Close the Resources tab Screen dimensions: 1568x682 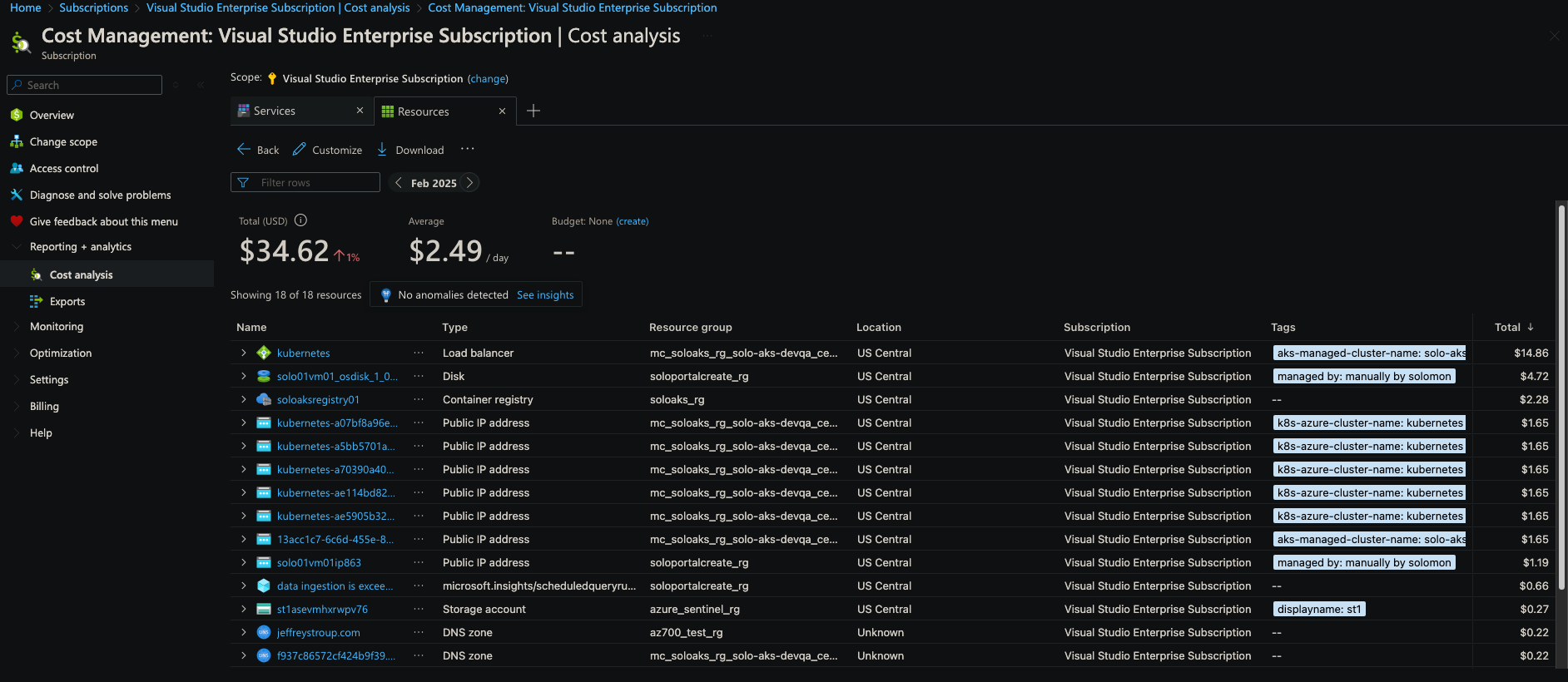[x=502, y=111]
